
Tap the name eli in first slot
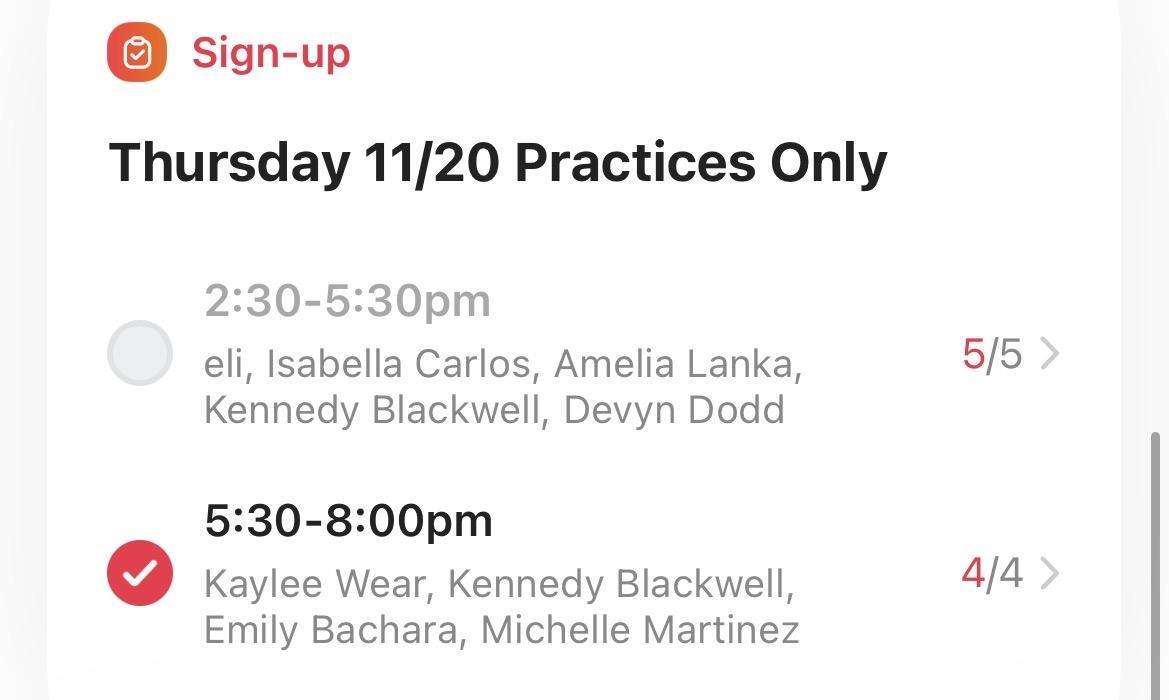(224, 364)
